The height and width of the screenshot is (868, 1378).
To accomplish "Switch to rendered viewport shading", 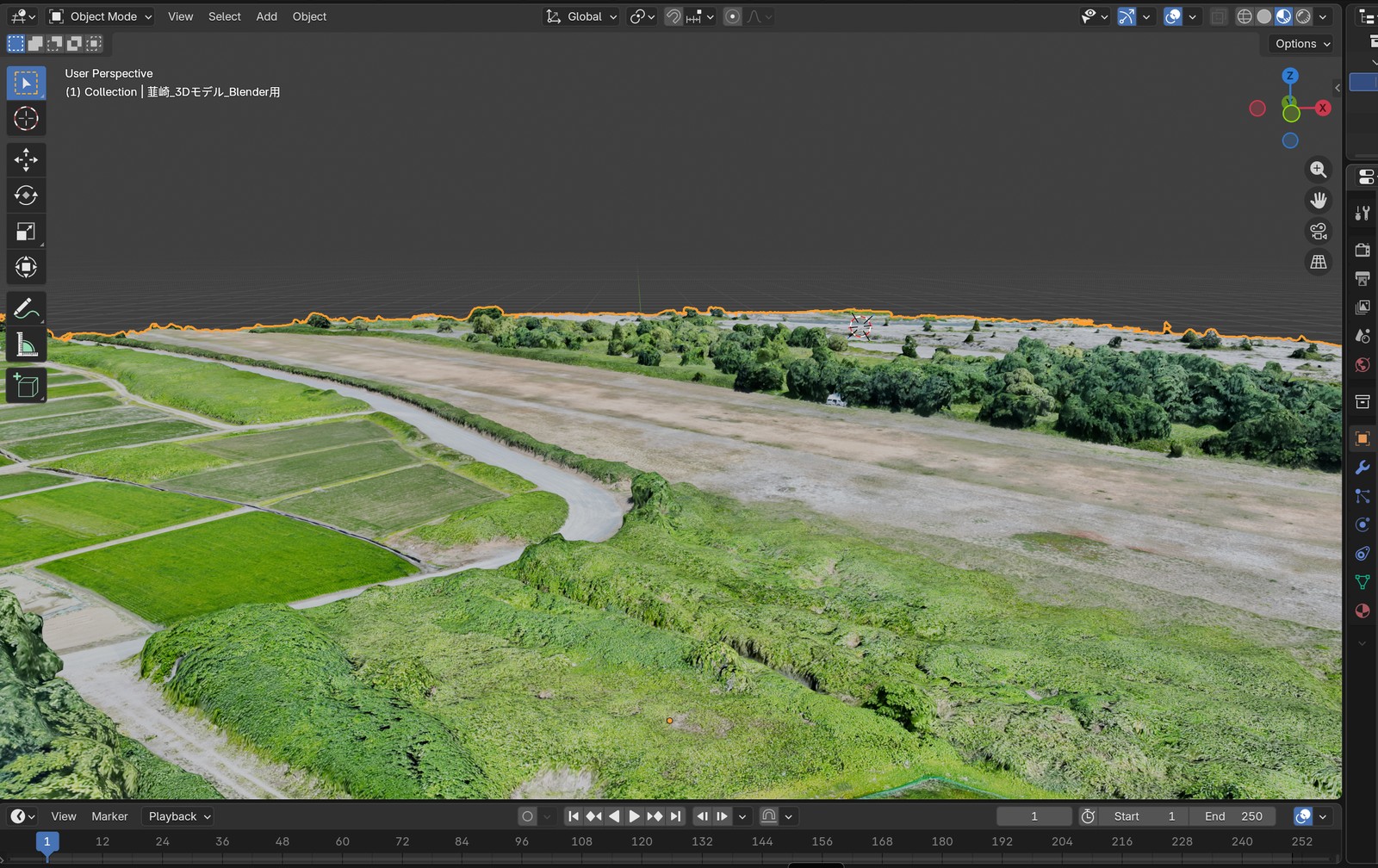I will tap(1304, 16).
